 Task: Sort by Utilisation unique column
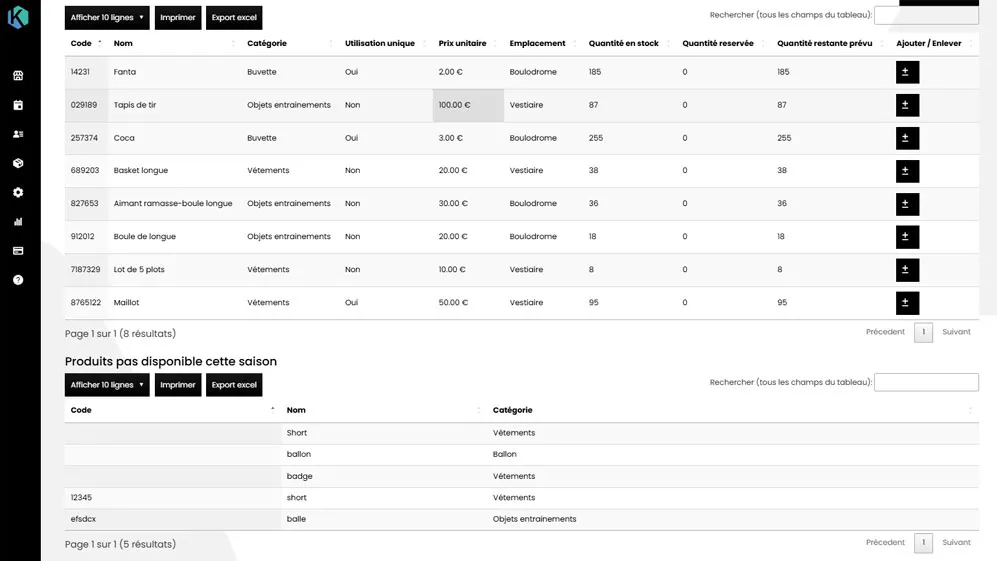[385, 43]
